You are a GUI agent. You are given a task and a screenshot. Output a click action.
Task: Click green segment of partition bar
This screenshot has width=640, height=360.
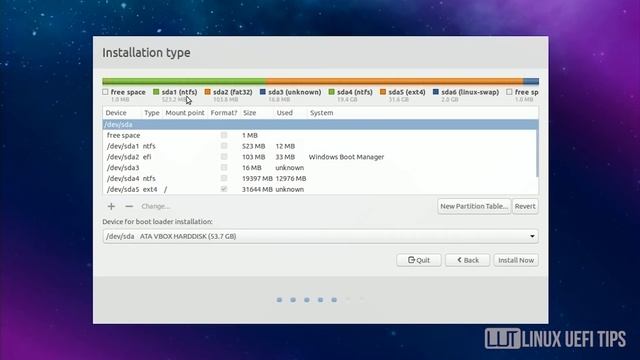(x=184, y=81)
